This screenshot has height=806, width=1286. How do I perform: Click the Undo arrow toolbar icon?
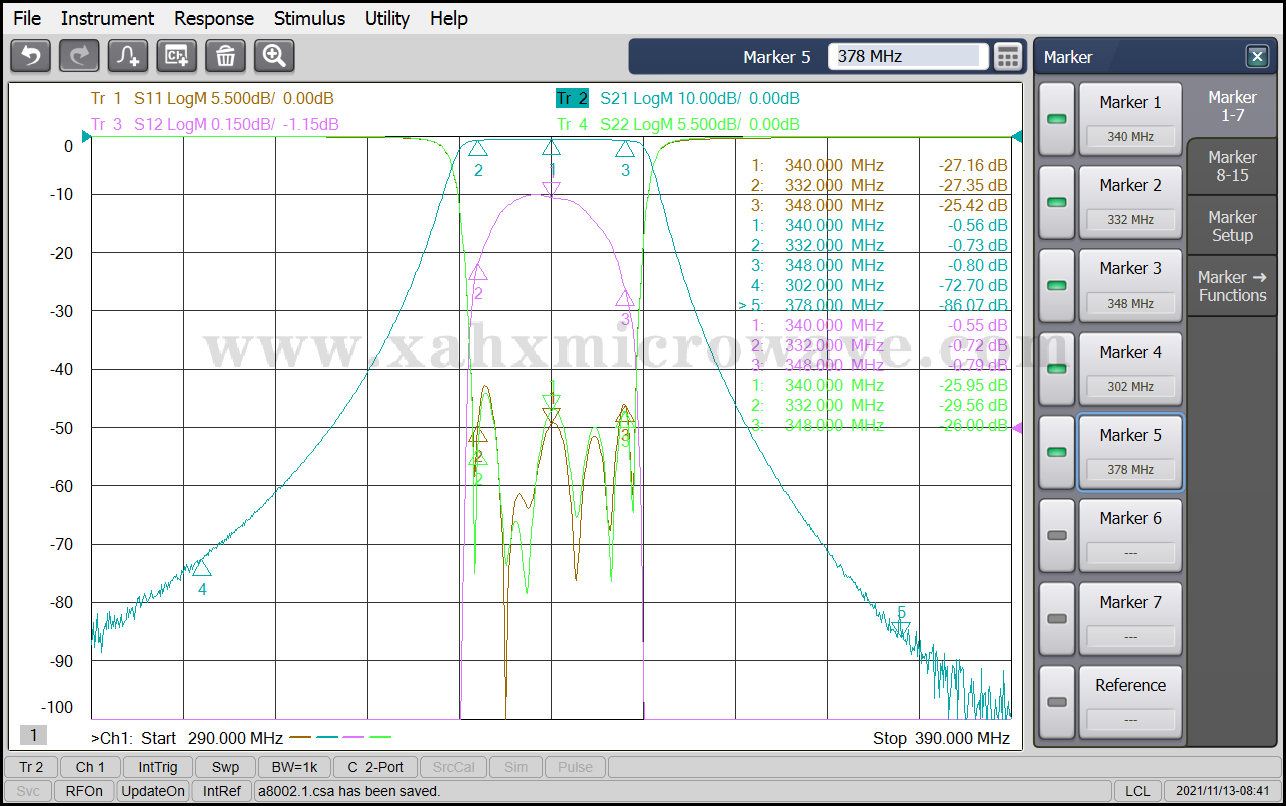pos(30,56)
